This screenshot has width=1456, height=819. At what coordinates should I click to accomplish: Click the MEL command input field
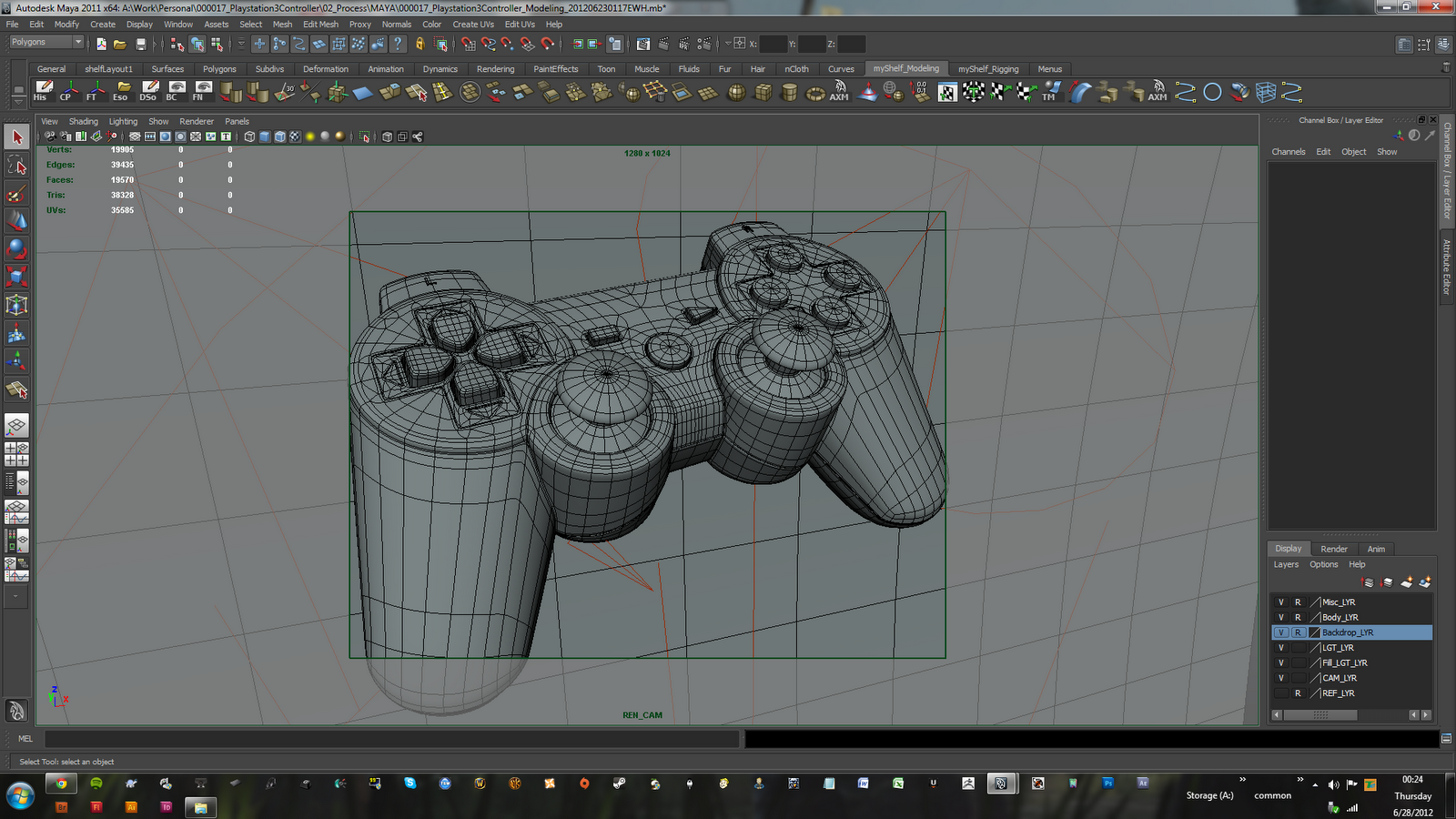[x=391, y=739]
